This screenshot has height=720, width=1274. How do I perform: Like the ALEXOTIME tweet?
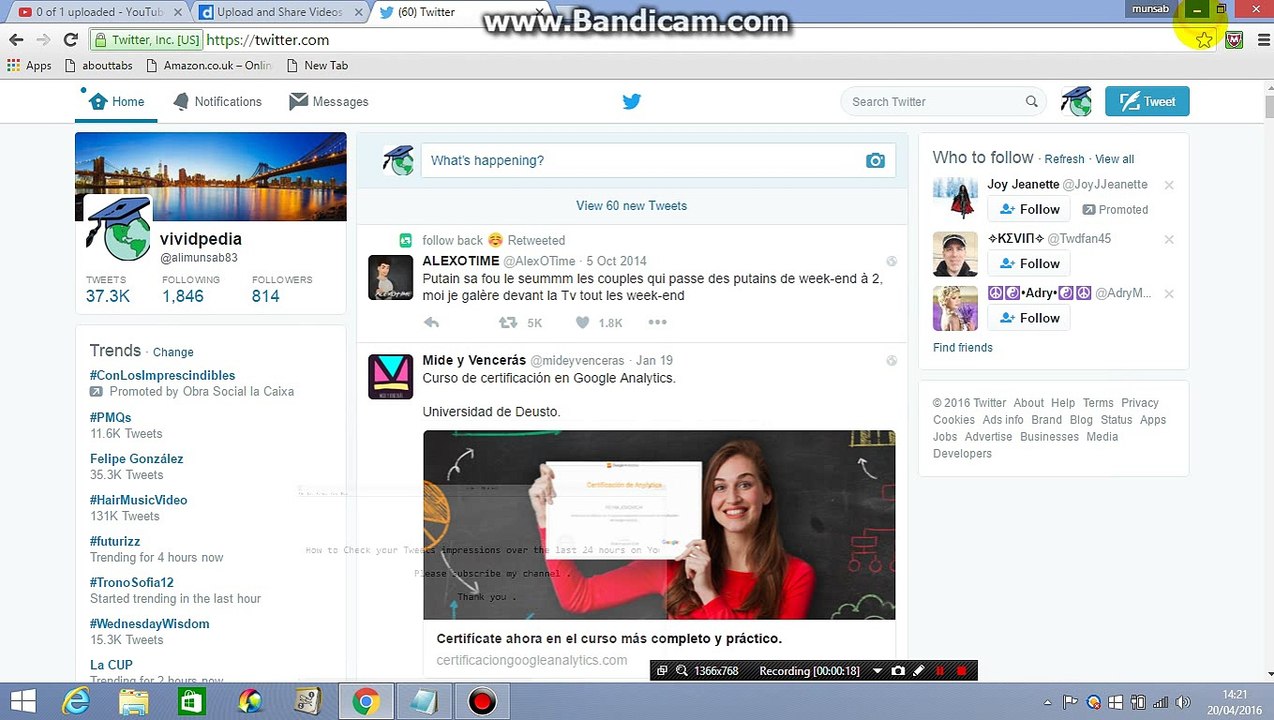click(x=582, y=322)
